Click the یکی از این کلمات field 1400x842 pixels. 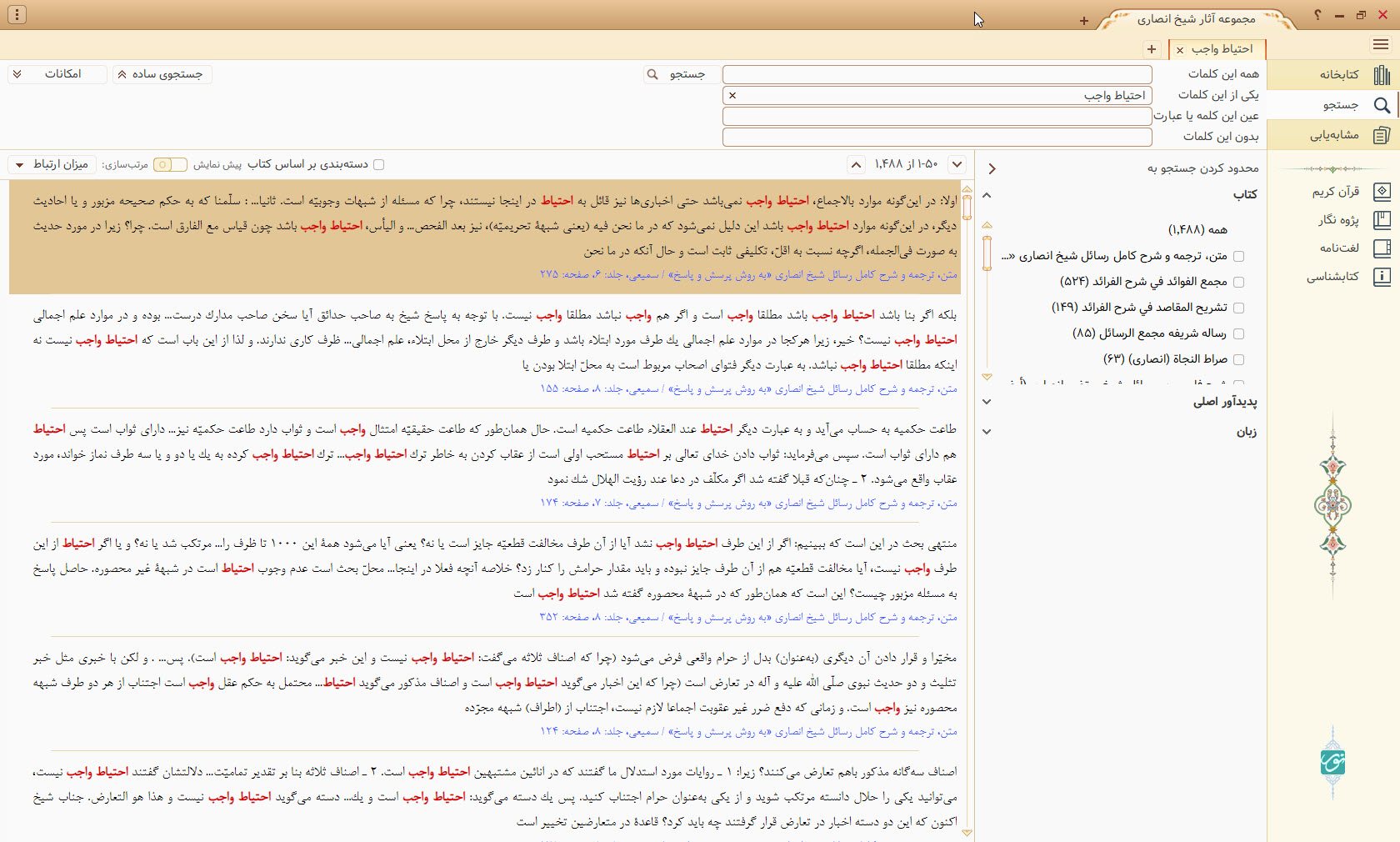click(x=937, y=95)
